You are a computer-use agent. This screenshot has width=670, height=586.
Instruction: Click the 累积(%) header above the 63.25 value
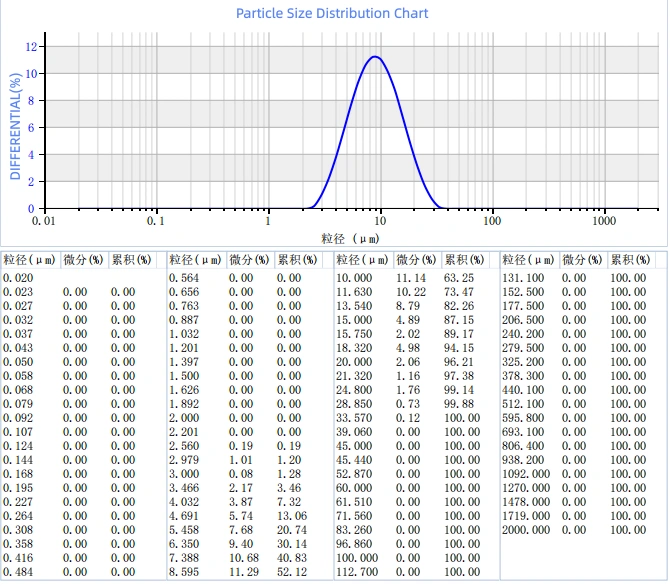pyautogui.click(x=464, y=260)
